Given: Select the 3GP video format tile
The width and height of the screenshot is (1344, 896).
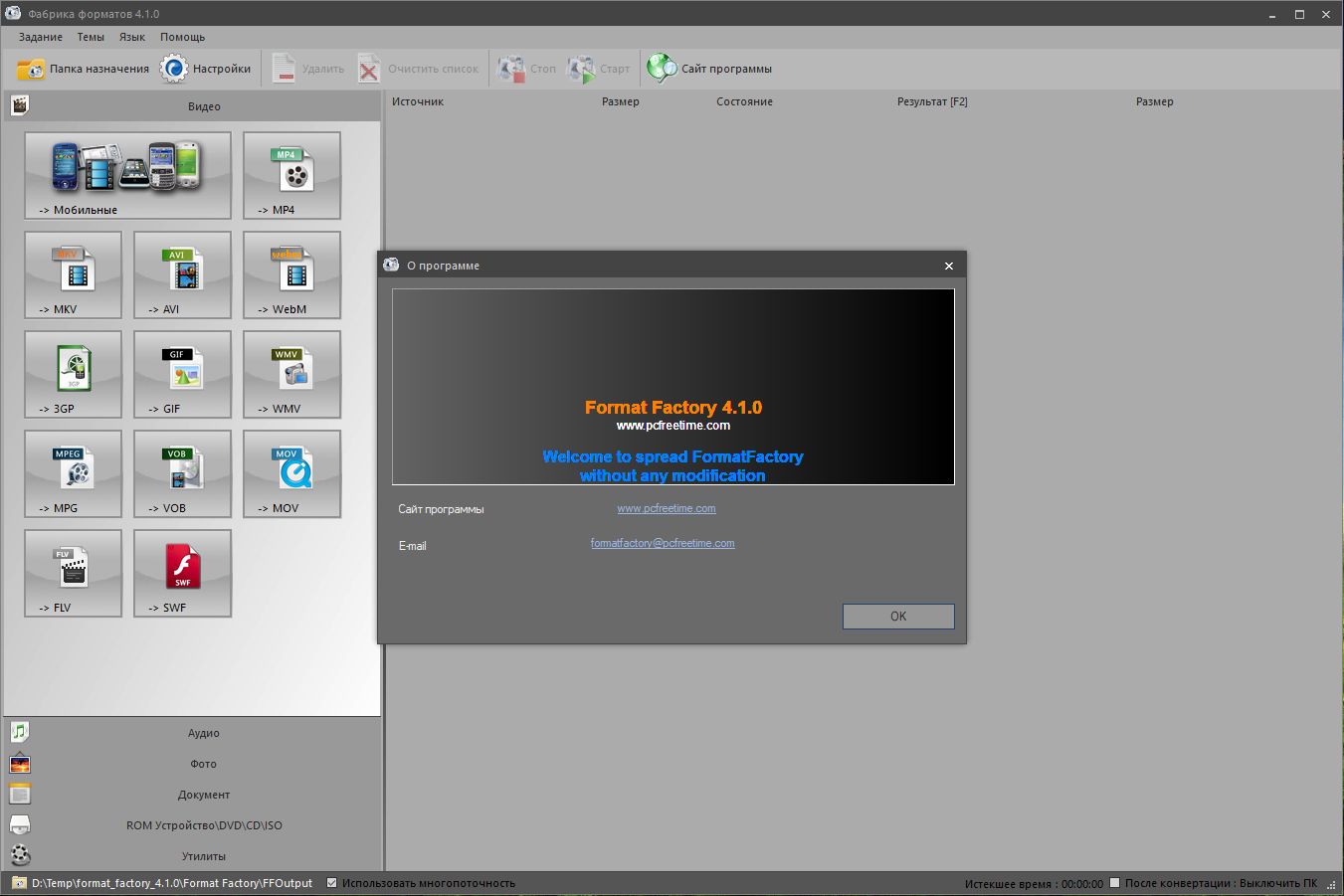Looking at the screenshot, I should tap(73, 374).
